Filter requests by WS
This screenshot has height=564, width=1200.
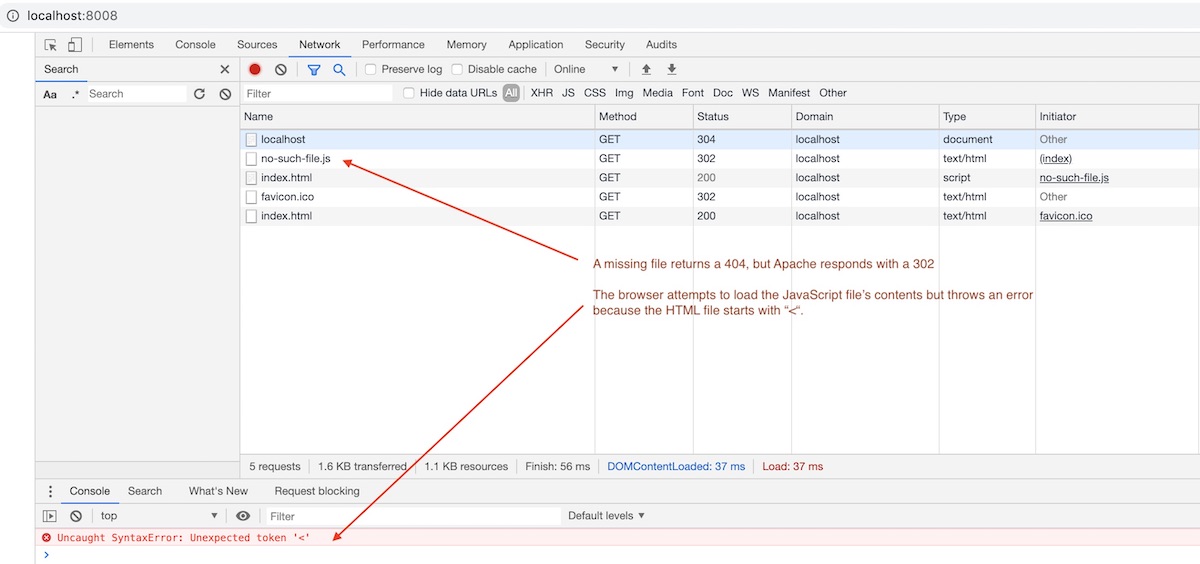[750, 93]
